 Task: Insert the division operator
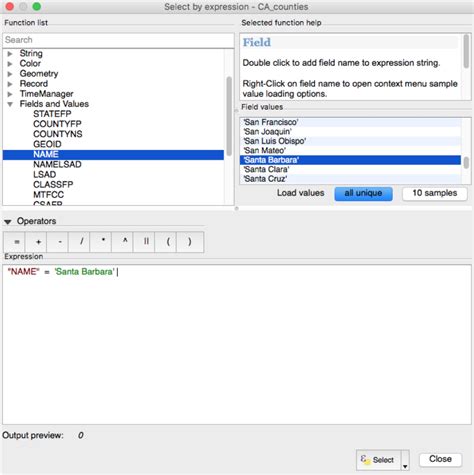tap(79, 242)
